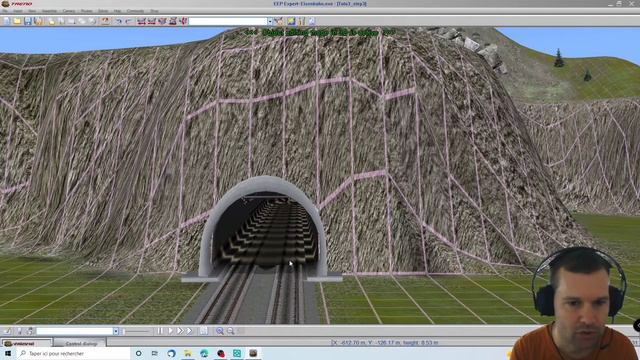Click the New file icon in toolbar

coord(7,21)
